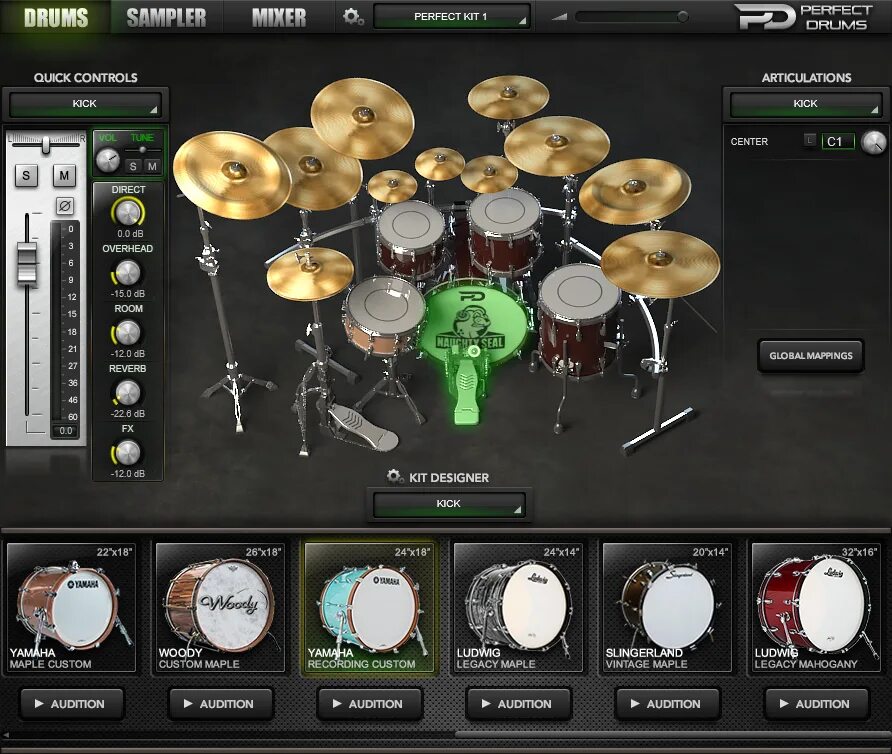Select the Yamaha Recording Custom 24"x18" thumbnail
Image resolution: width=892 pixels, height=754 pixels.
pyautogui.click(x=369, y=608)
